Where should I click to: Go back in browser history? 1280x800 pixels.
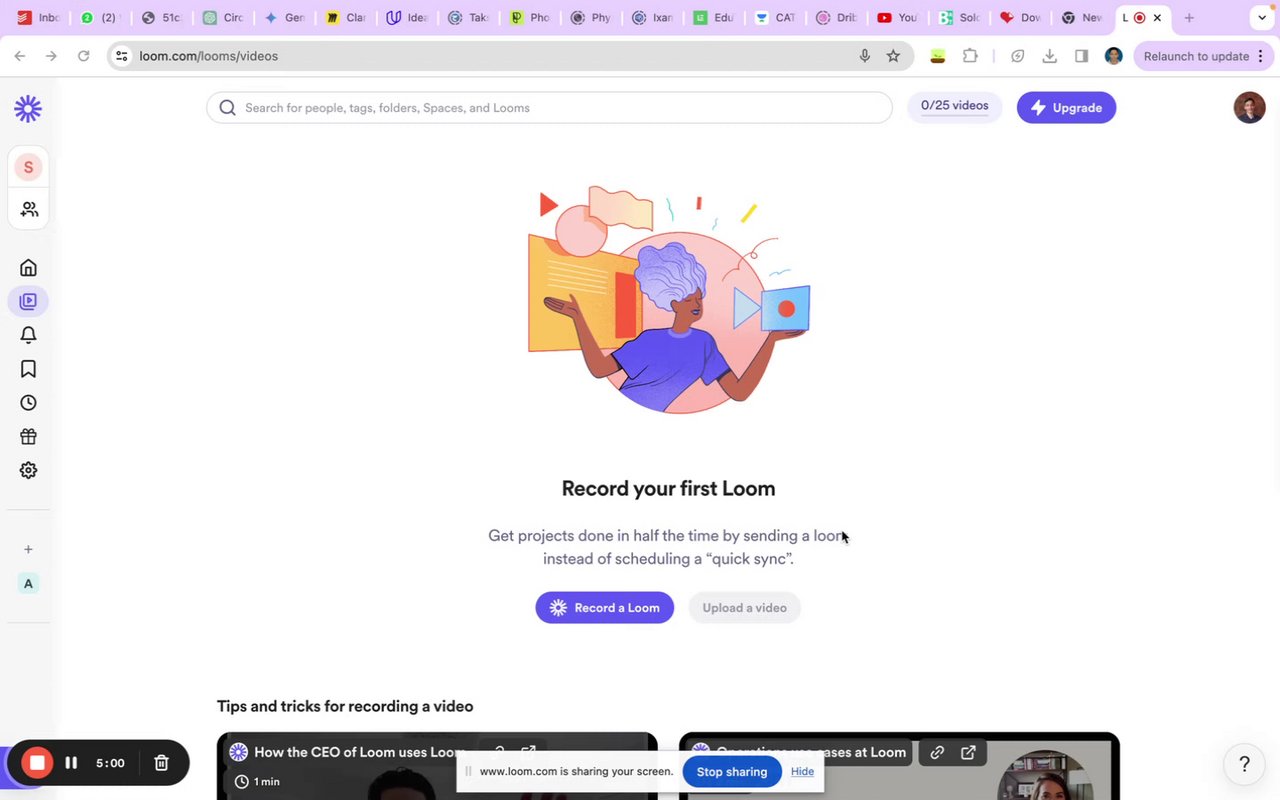20,56
